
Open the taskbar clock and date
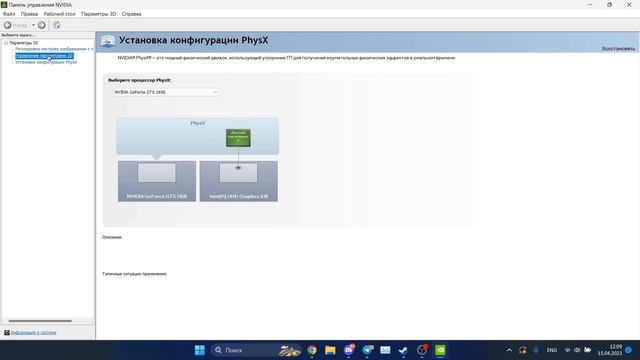[x=610, y=350]
